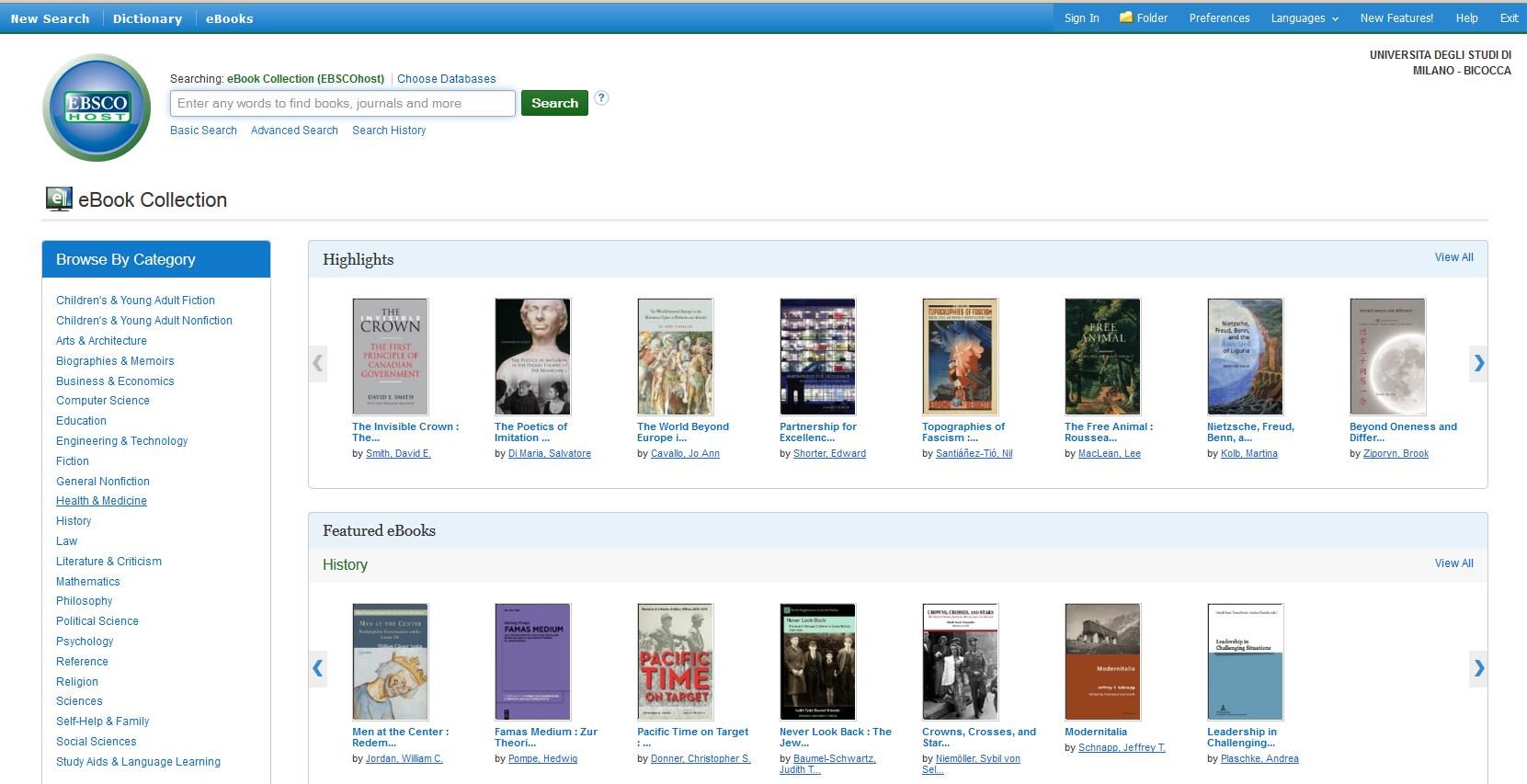The height and width of the screenshot is (784, 1527).
Task: Browse Mathematics category
Action: point(87,582)
